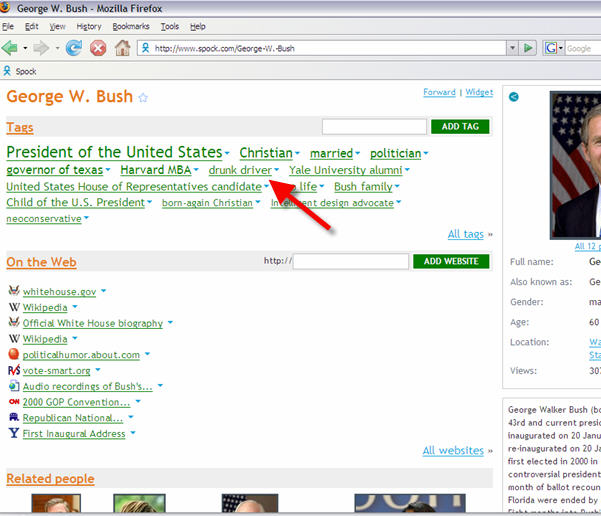
Task: Click the Forward navigation arrow button
Action: coord(41,48)
